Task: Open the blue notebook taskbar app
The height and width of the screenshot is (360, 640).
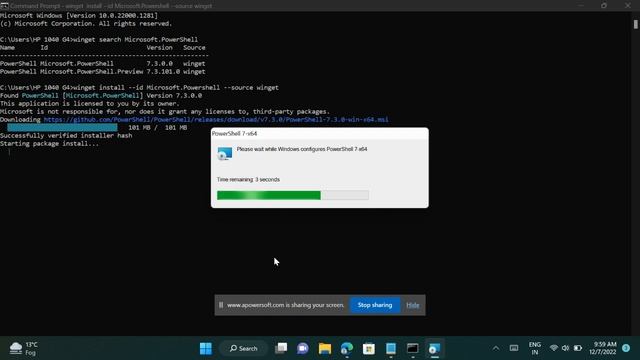Action: click(391, 348)
